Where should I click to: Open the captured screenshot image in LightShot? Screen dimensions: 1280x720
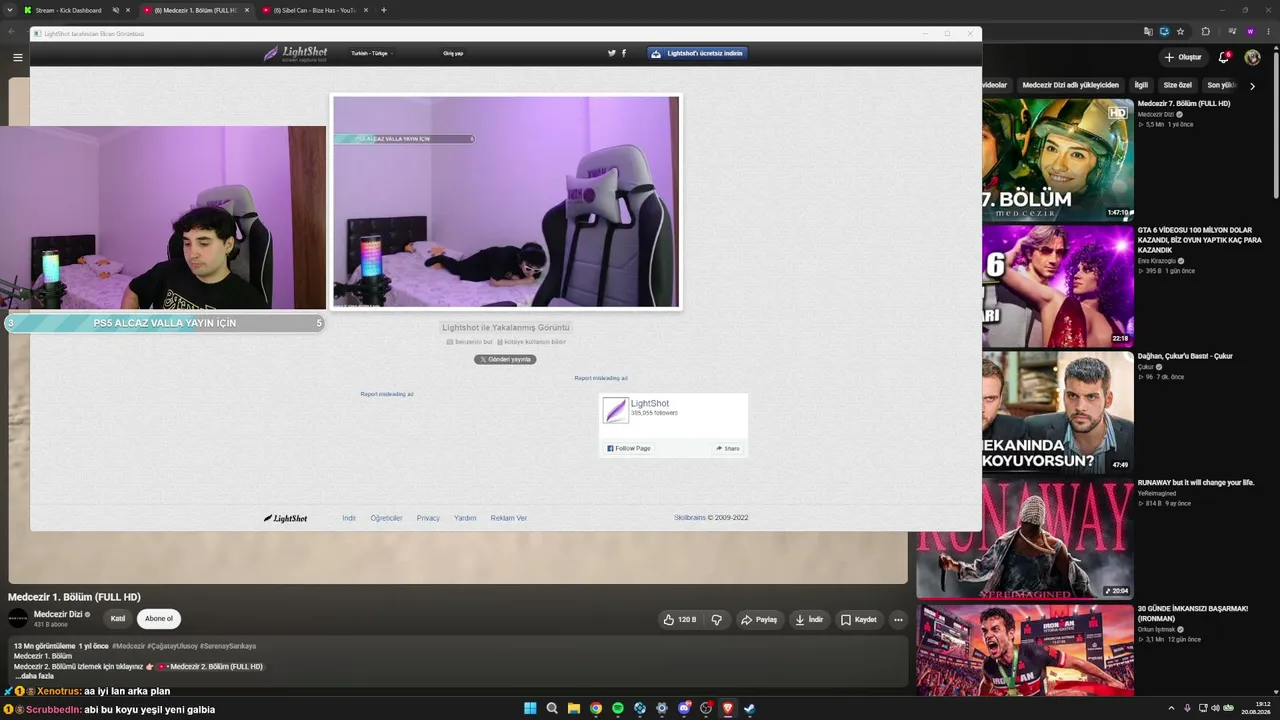click(506, 202)
